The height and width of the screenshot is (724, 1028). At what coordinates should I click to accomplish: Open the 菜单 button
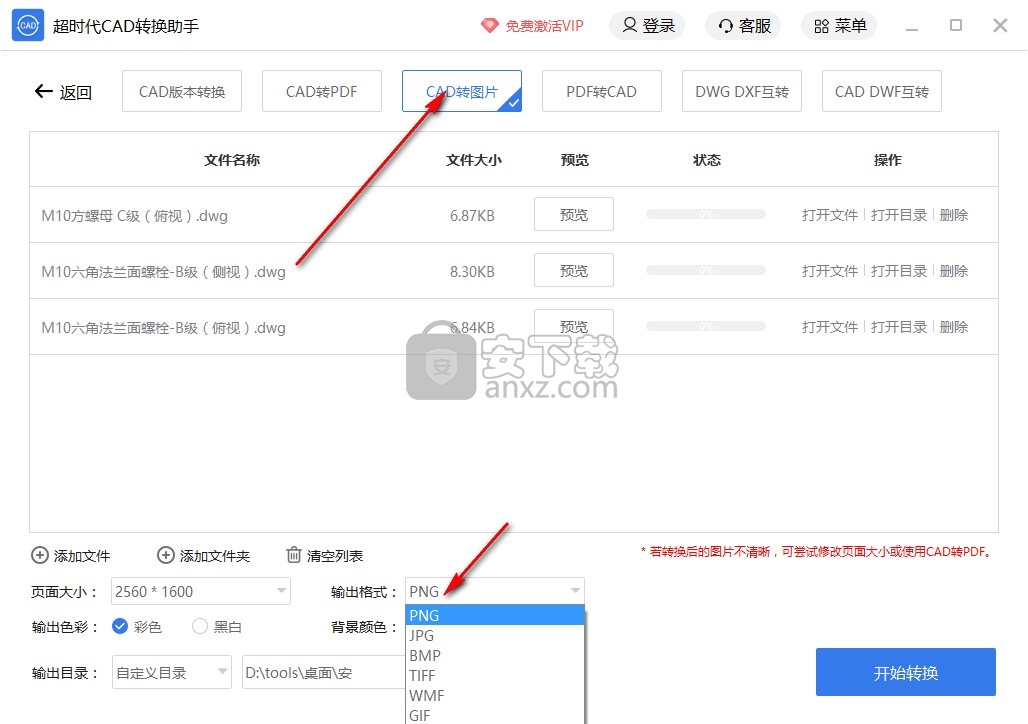pos(839,26)
